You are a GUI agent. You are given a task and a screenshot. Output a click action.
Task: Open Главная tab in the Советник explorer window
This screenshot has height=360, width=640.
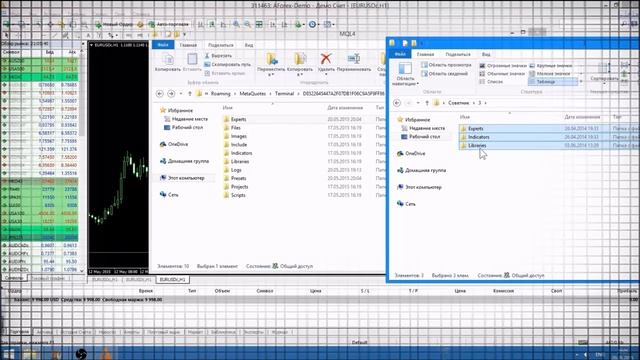point(425,54)
